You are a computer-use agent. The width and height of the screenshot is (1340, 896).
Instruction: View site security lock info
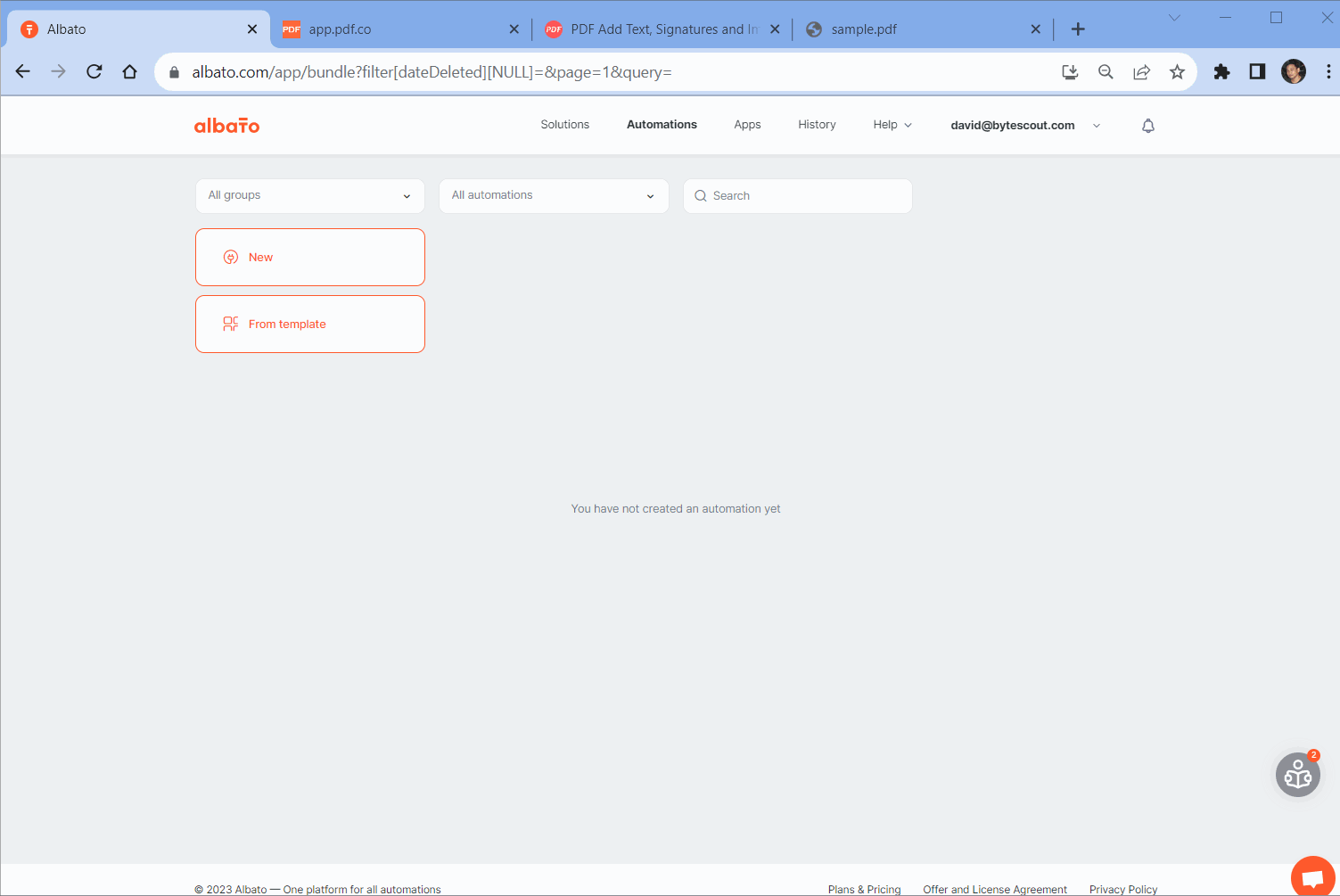(175, 72)
